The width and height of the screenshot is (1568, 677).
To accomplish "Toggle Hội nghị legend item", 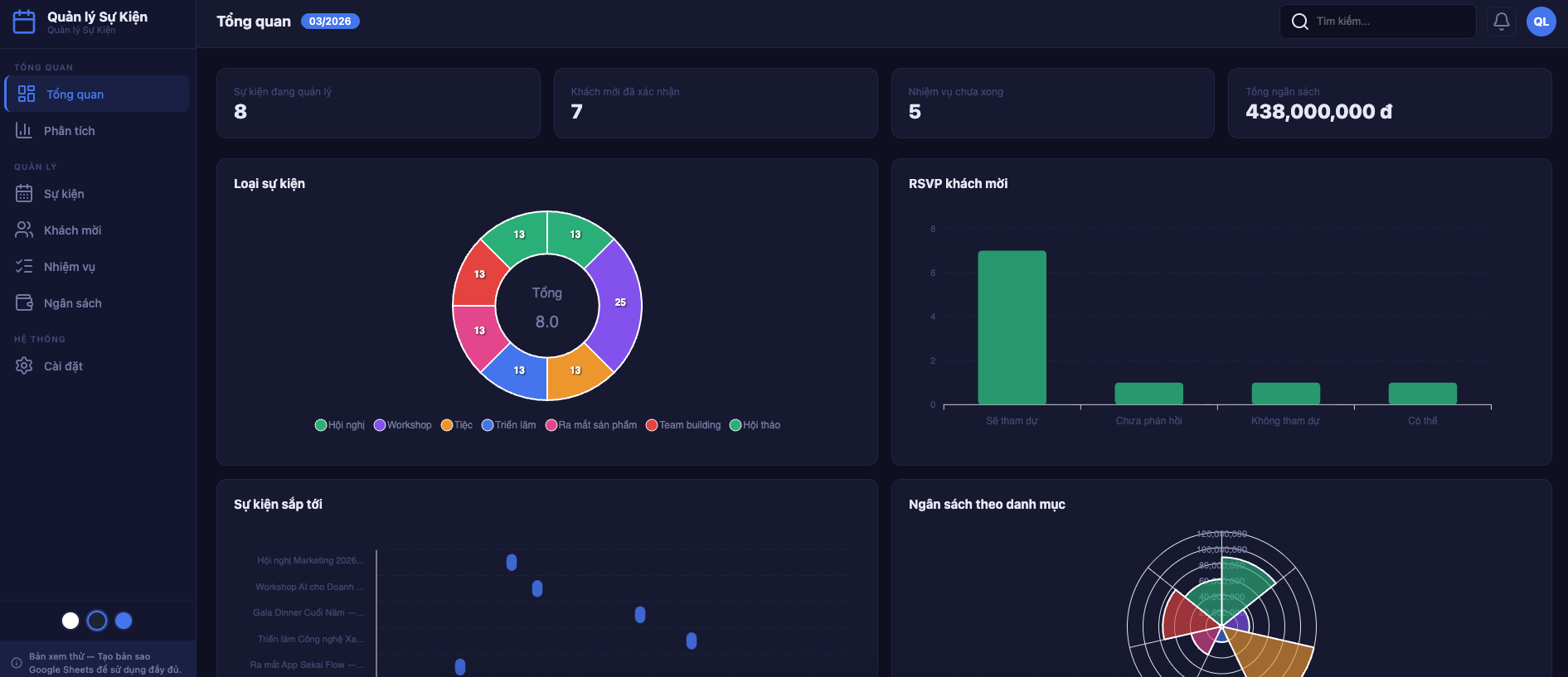I will pyautogui.click(x=340, y=425).
